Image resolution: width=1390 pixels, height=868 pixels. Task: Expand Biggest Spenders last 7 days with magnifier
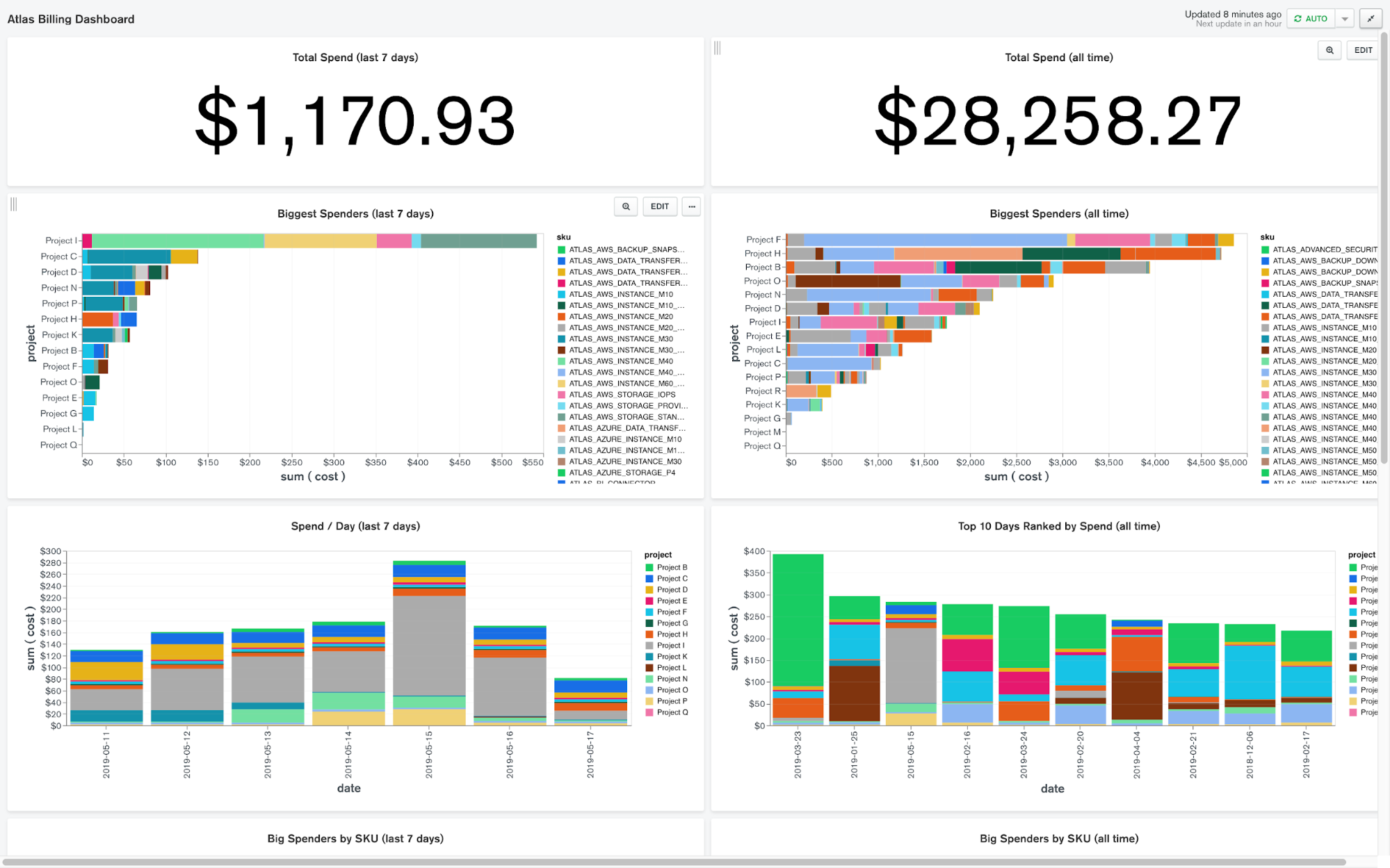click(x=626, y=206)
